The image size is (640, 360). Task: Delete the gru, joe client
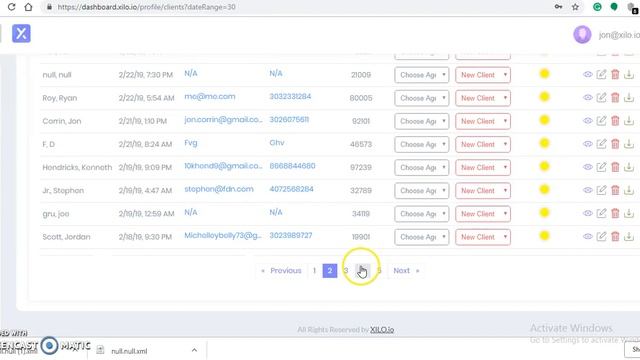pyautogui.click(x=615, y=213)
